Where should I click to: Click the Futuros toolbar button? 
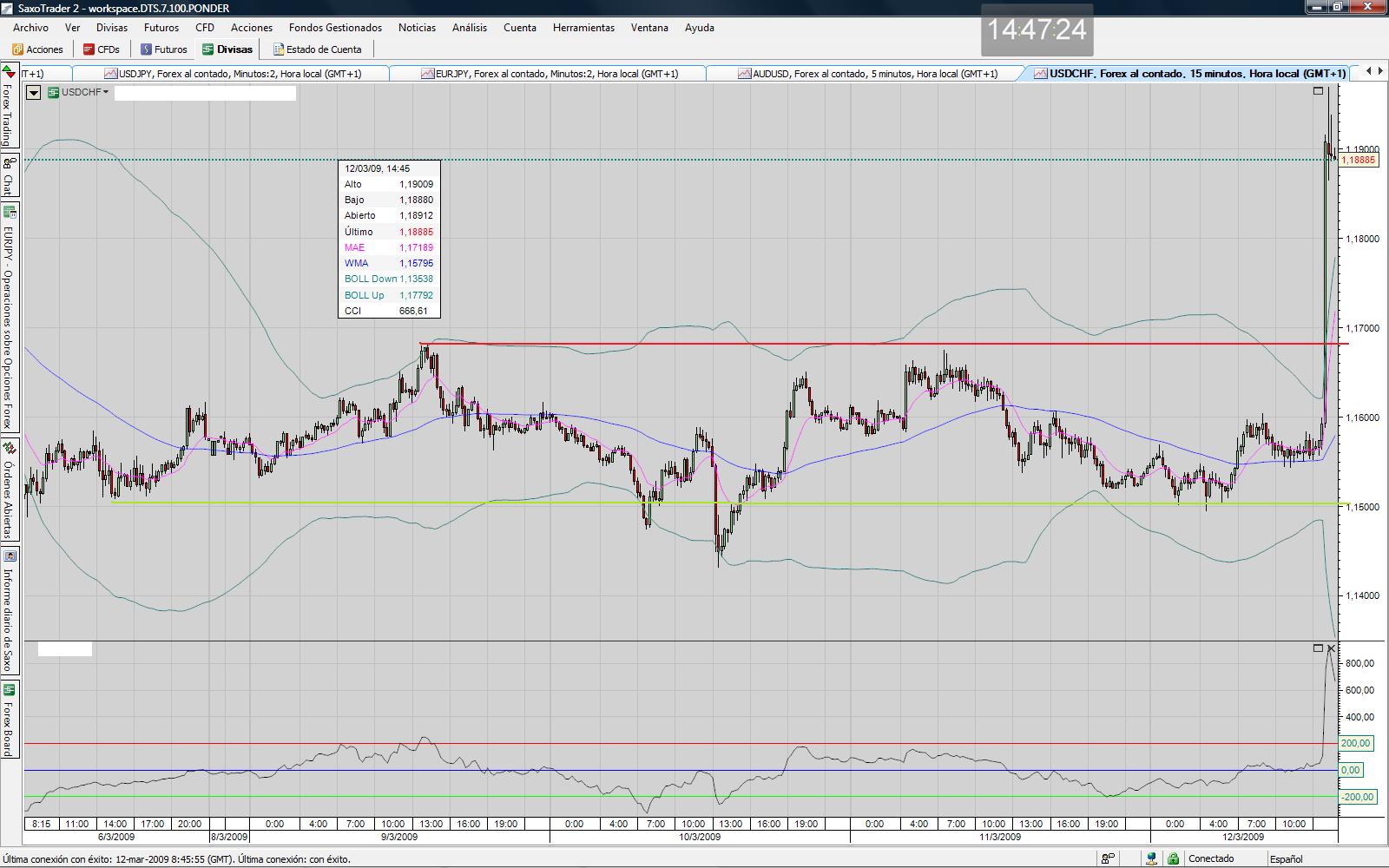point(164,49)
